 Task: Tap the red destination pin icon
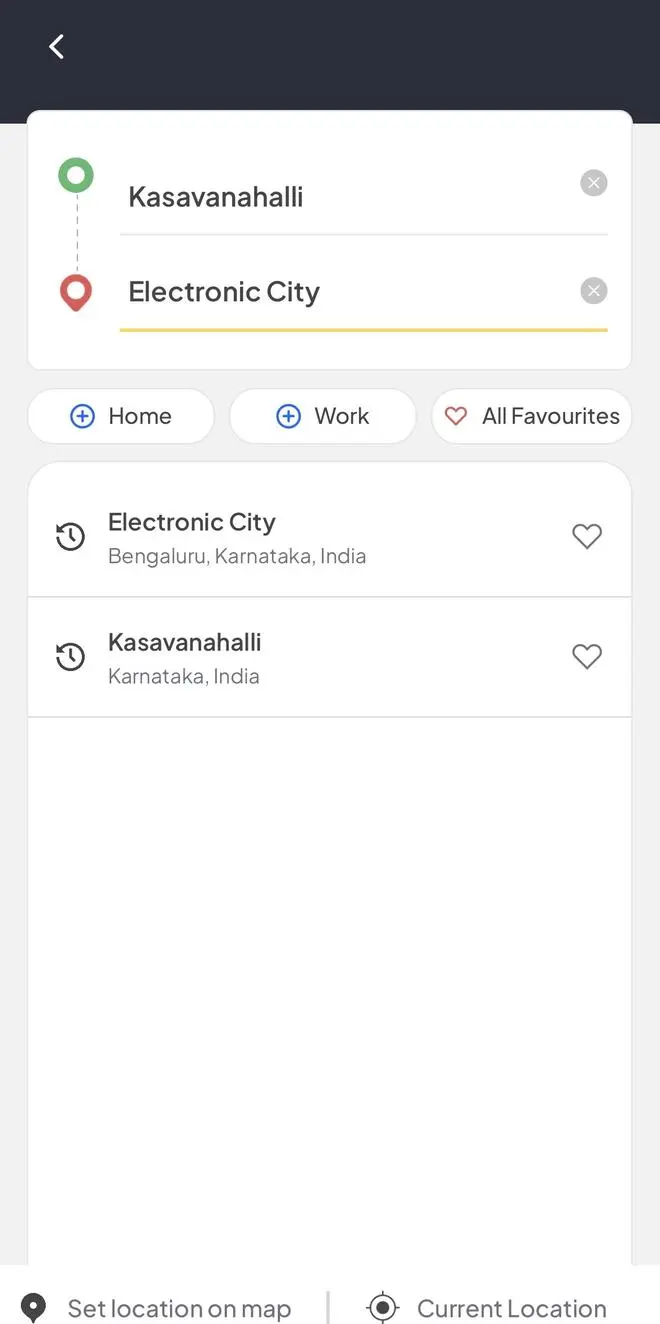76,293
